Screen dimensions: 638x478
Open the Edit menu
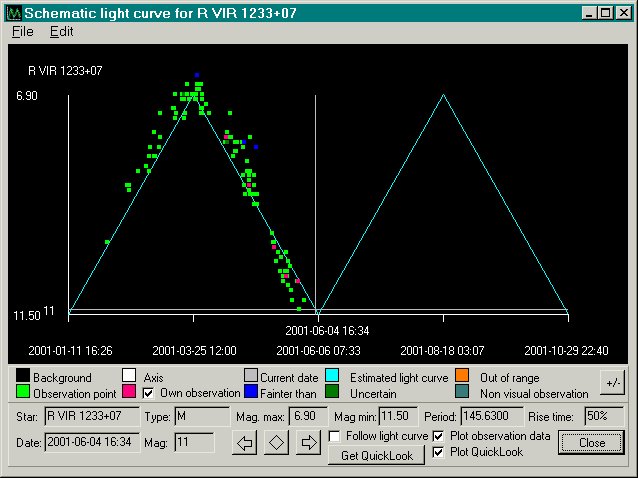[61, 31]
